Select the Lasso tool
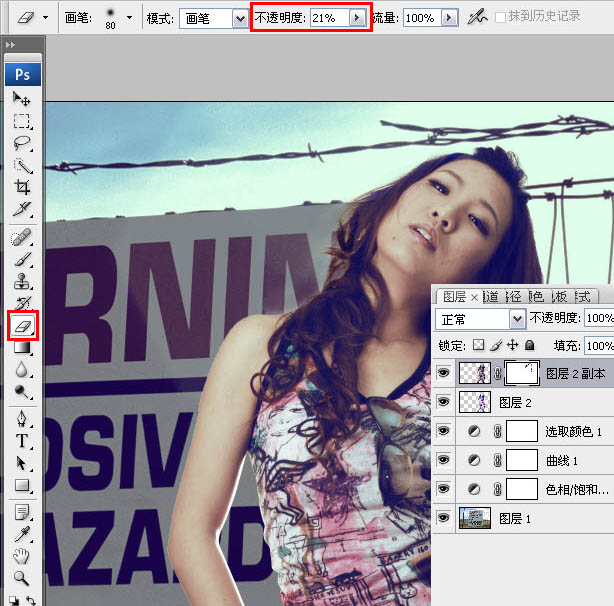Viewport: 614px width, 606px height. [22, 143]
